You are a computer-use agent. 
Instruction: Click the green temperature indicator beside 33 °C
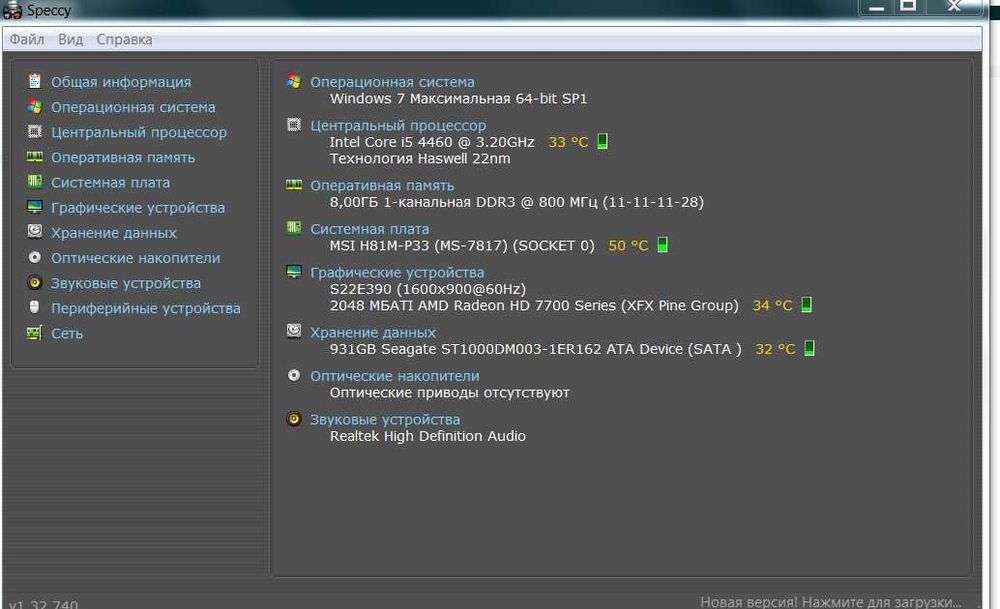point(602,141)
